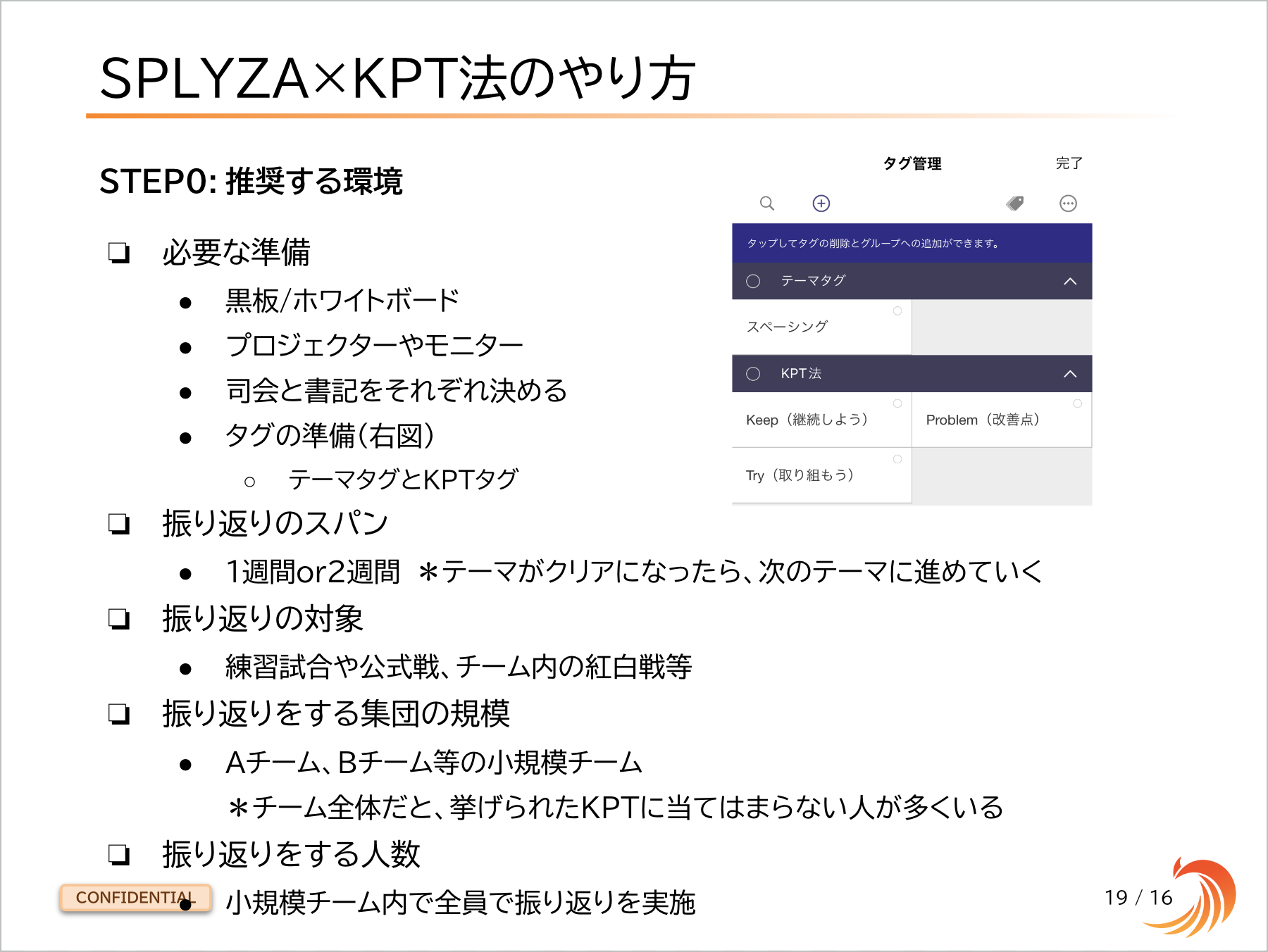
Task: Click the slide title SPLYZA×KPT法のやり方
Action: (398, 77)
